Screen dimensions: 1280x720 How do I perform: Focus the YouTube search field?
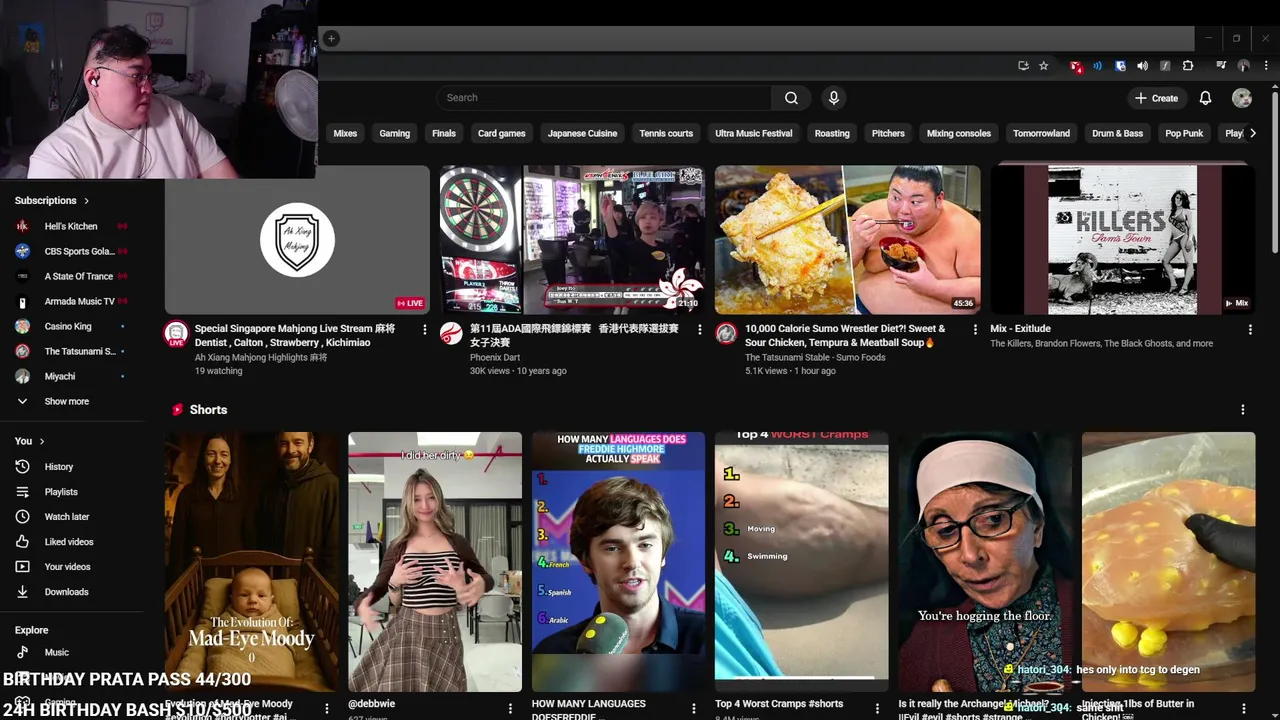[604, 98]
